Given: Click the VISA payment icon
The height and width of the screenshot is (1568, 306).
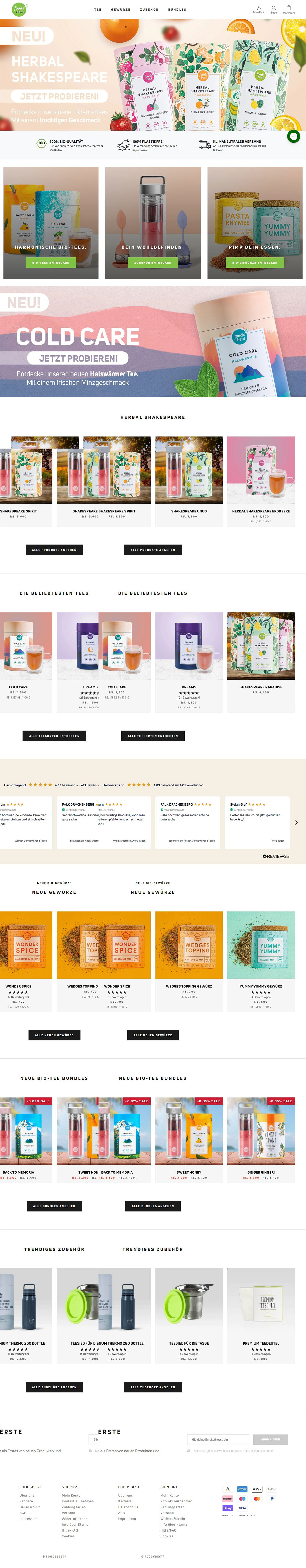Looking at the screenshot, I should 242,1508.
